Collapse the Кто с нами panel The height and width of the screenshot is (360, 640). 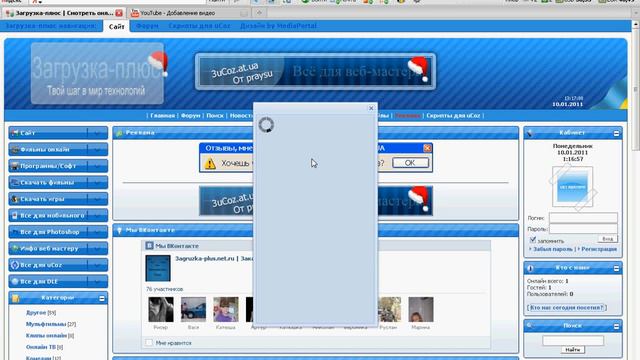click(x=616, y=269)
